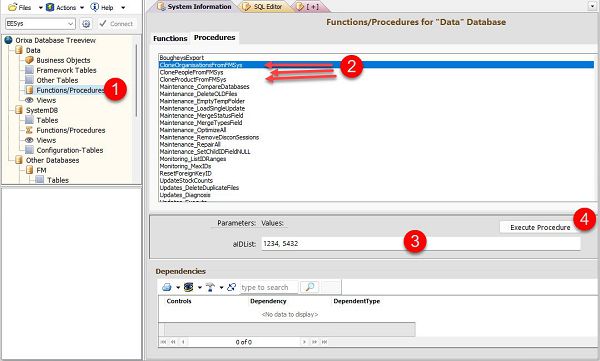Click the Help menu icon
Image resolution: width=600 pixels, height=361 pixels.
click(x=95, y=7)
